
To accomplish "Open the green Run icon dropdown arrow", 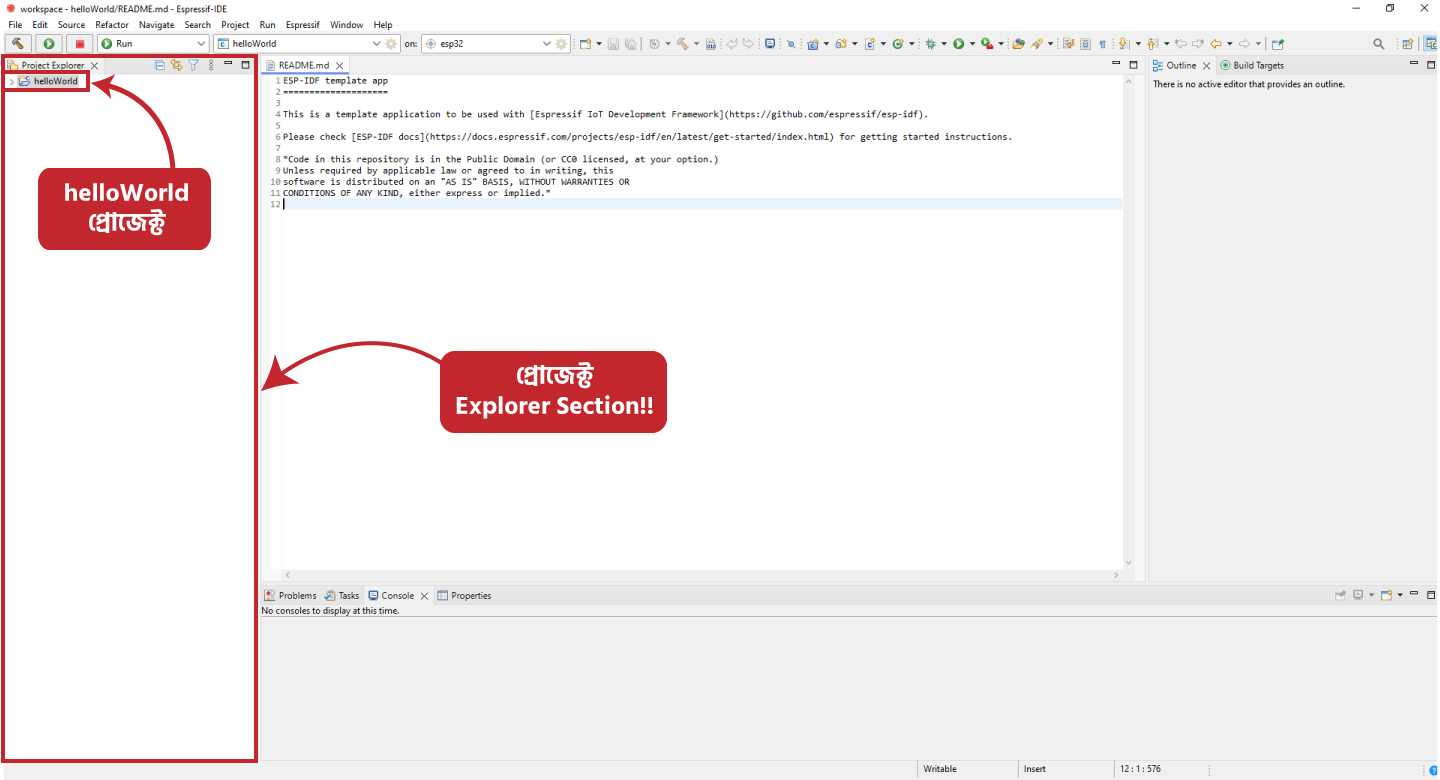I will tap(973, 44).
